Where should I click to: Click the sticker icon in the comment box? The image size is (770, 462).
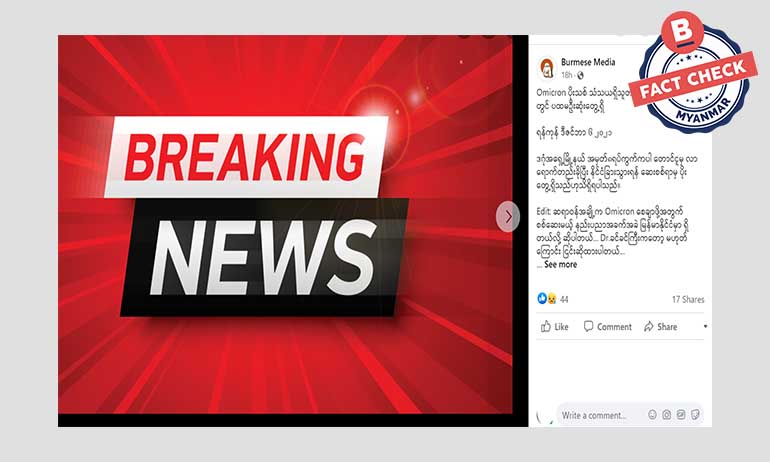(695, 414)
